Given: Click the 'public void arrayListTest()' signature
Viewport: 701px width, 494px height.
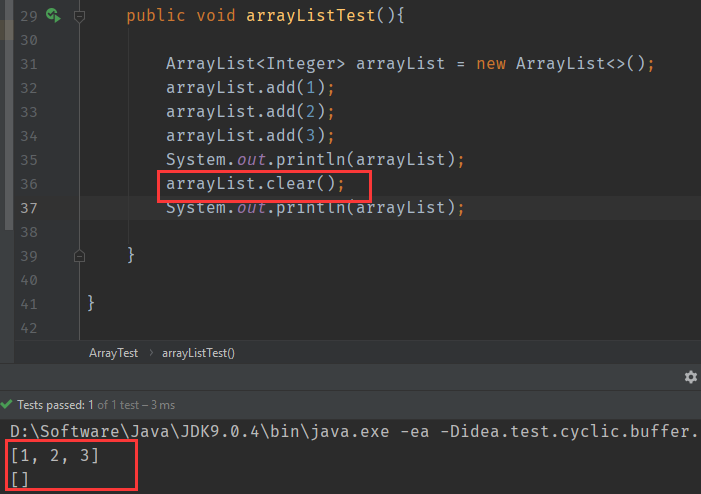Looking at the screenshot, I should tap(266, 16).
